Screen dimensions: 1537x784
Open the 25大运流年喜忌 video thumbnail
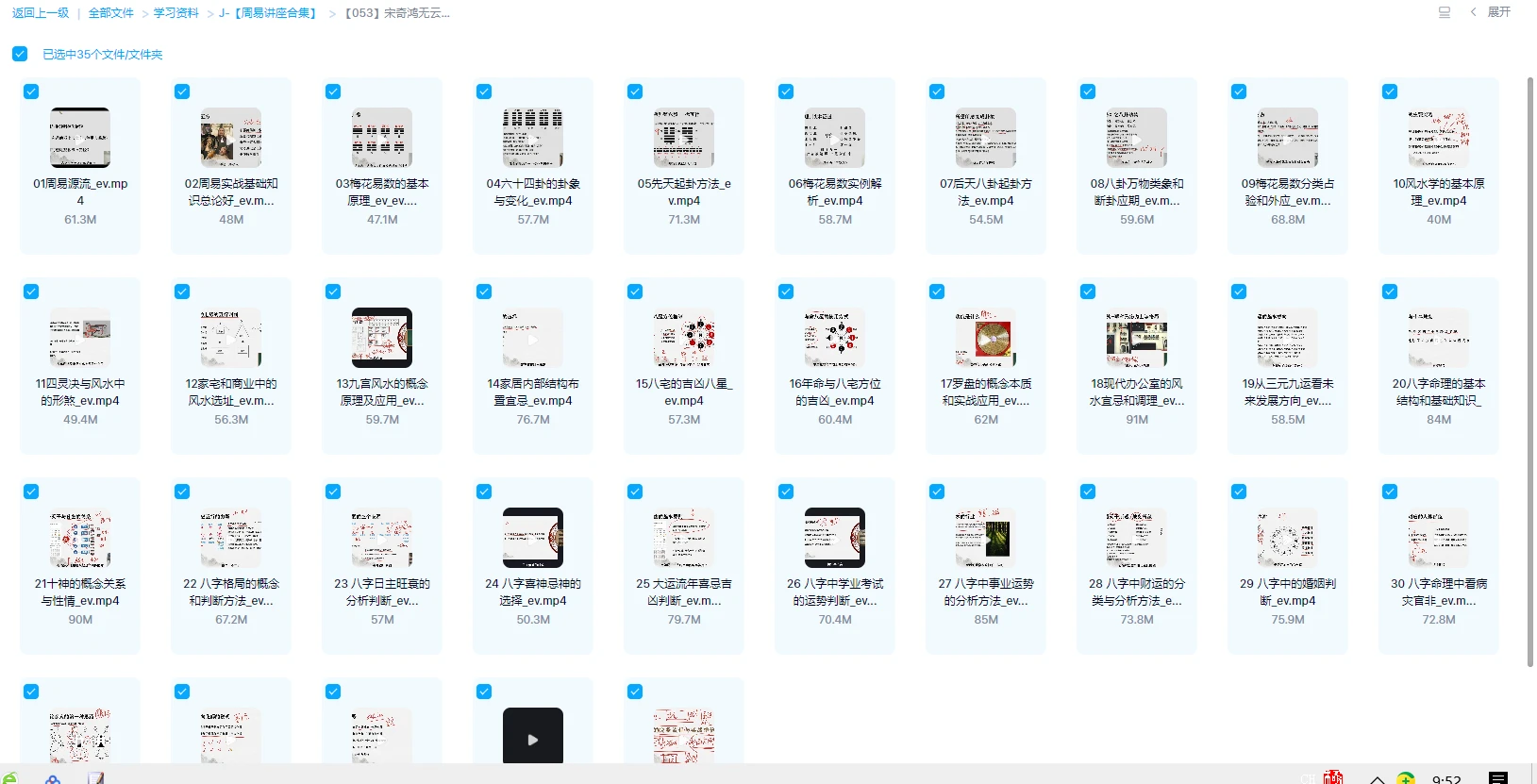[x=684, y=538]
